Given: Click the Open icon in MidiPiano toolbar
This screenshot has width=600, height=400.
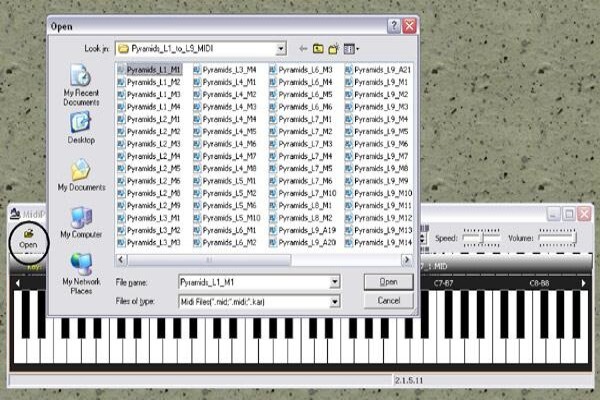Looking at the screenshot, I should pos(28,239).
